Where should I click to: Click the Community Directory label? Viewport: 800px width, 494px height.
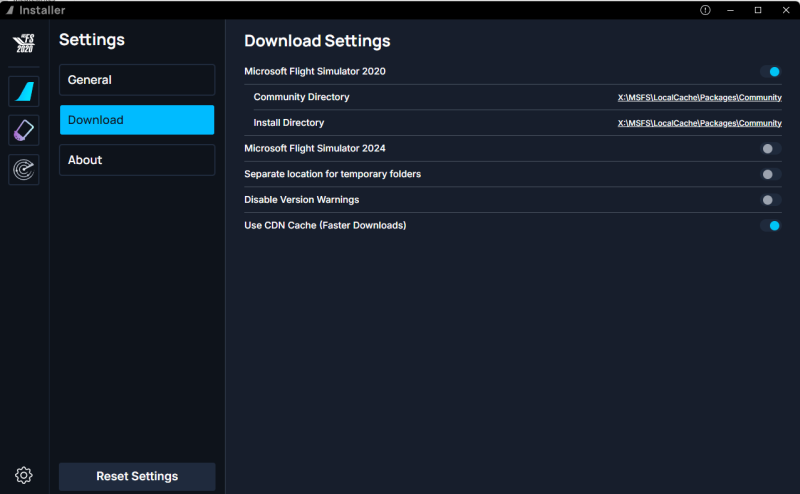coord(301,97)
